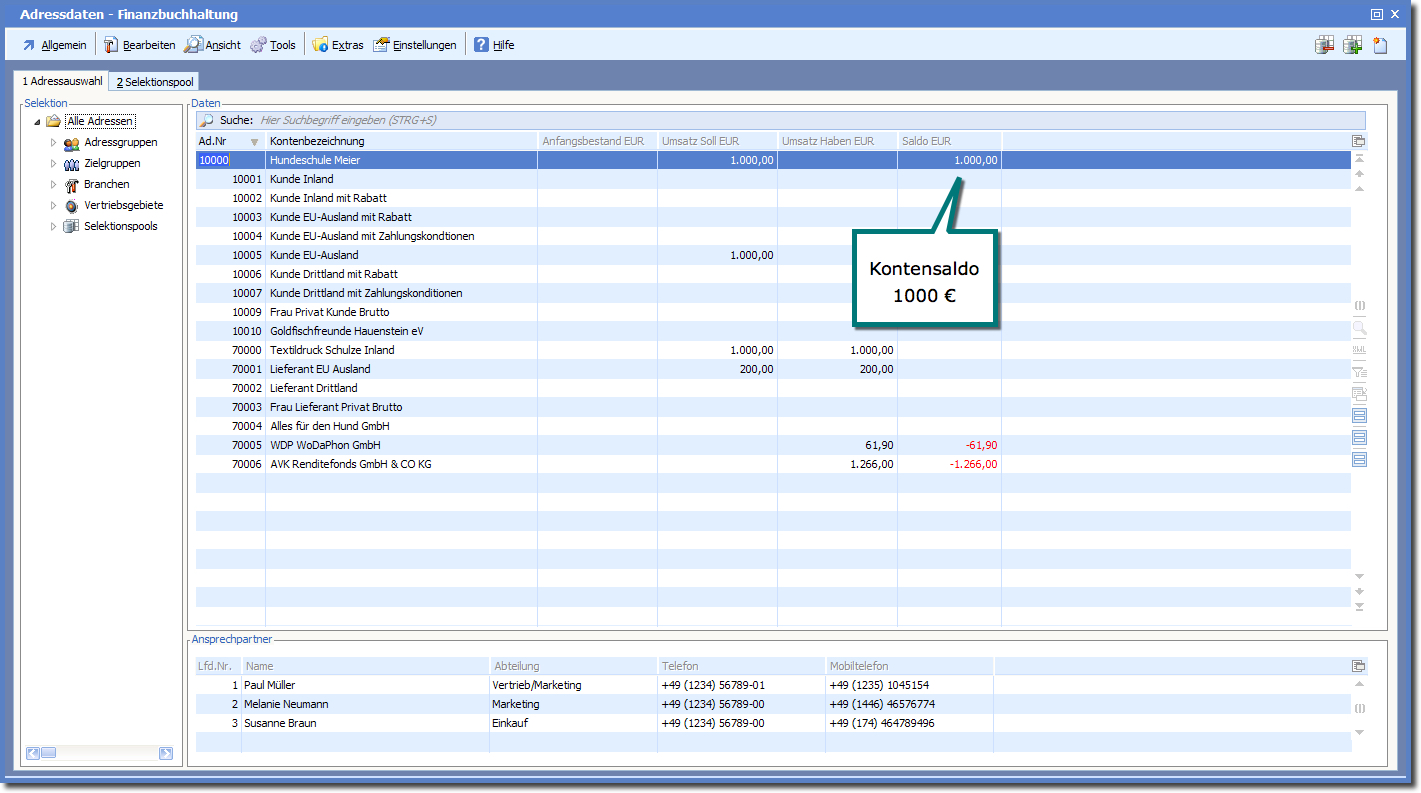Click the Vertriebsgebiete target icon in the tree

71,206
